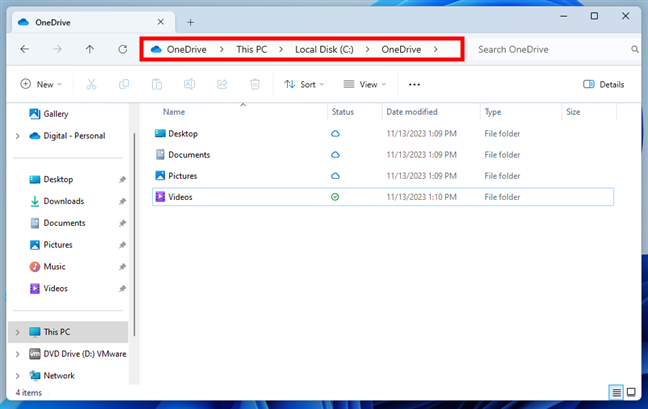Viewport: 648px width, 409px height.
Task: Click This PC breadcrumb in address bar
Action: click(x=252, y=49)
